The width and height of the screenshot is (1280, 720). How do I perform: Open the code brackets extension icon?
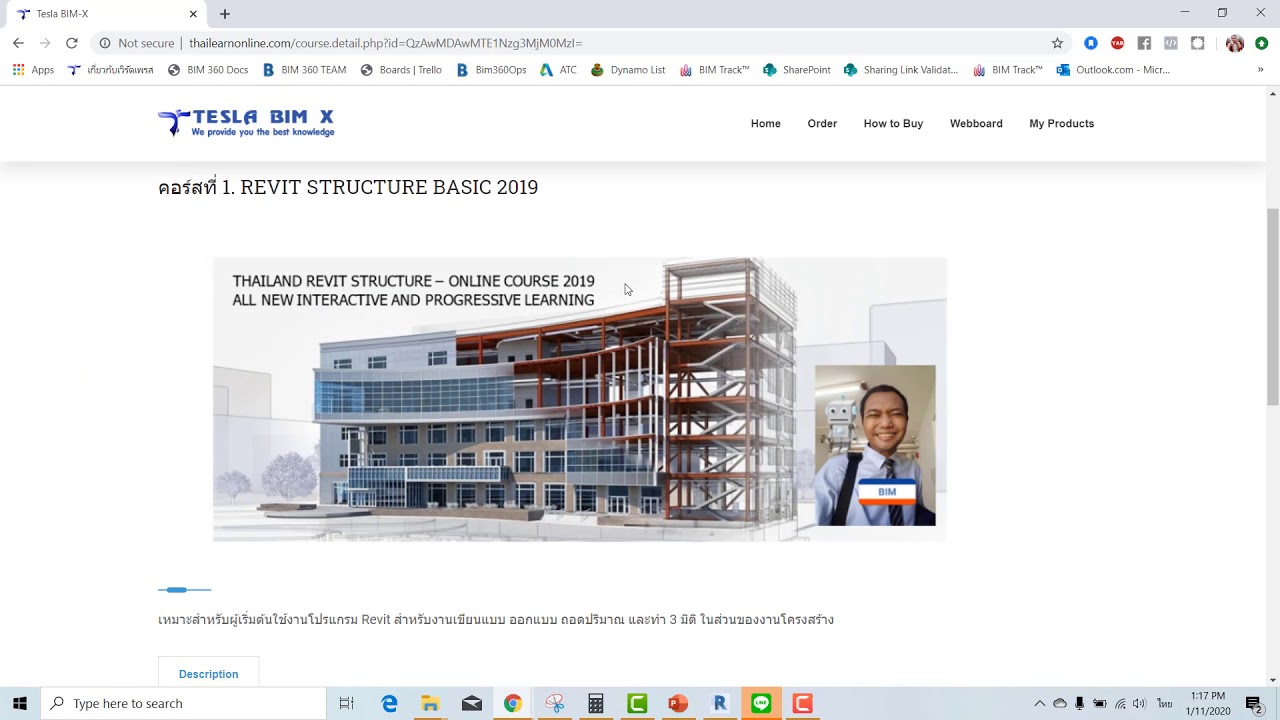point(1171,43)
